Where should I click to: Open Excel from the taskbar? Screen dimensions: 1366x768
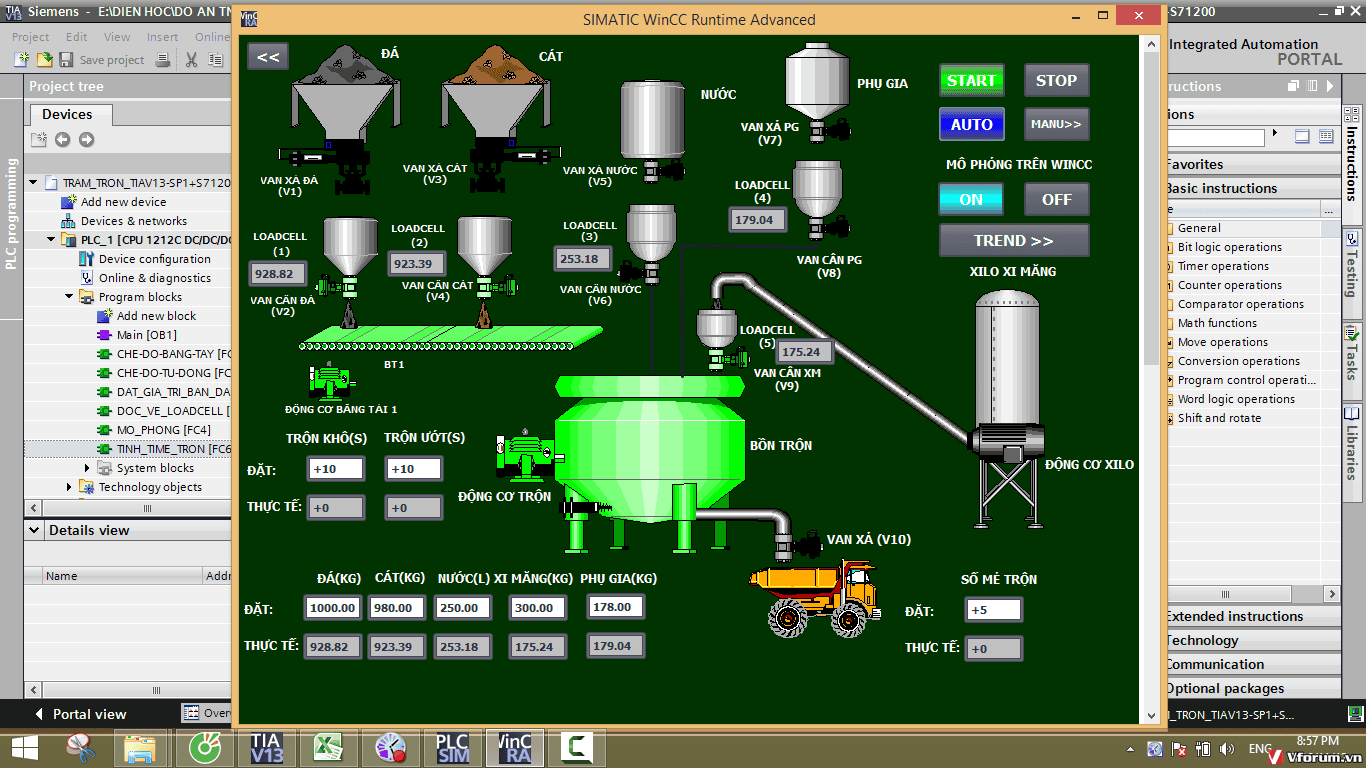pyautogui.click(x=328, y=747)
